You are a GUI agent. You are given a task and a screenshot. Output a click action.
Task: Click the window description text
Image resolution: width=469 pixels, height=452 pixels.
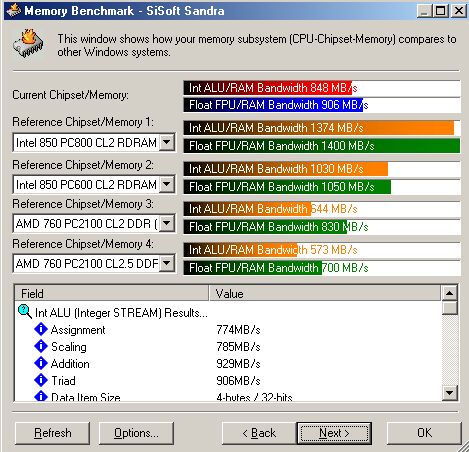[x=257, y=45]
